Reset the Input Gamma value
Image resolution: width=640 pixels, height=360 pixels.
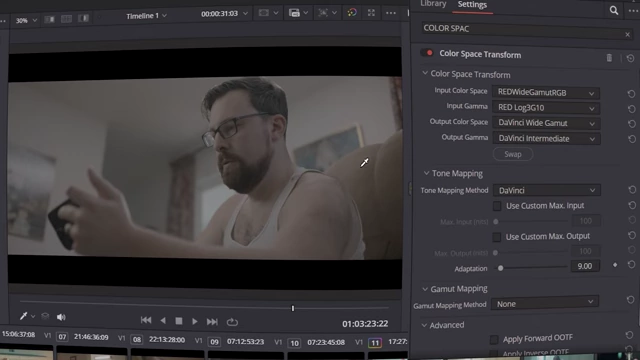[x=631, y=109]
